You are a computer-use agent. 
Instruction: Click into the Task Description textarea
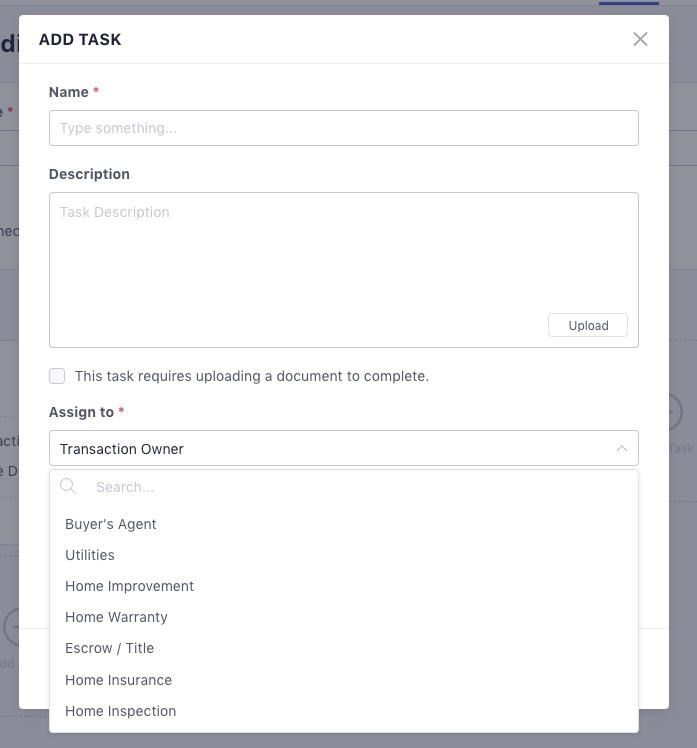click(343, 270)
